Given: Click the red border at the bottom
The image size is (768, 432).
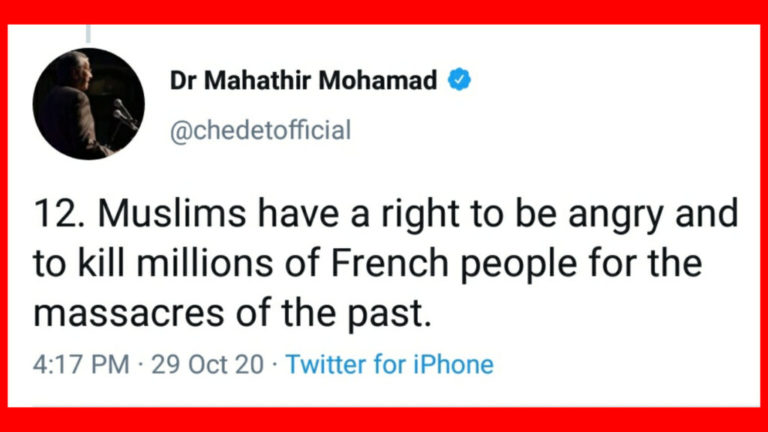Looking at the screenshot, I should (384, 420).
